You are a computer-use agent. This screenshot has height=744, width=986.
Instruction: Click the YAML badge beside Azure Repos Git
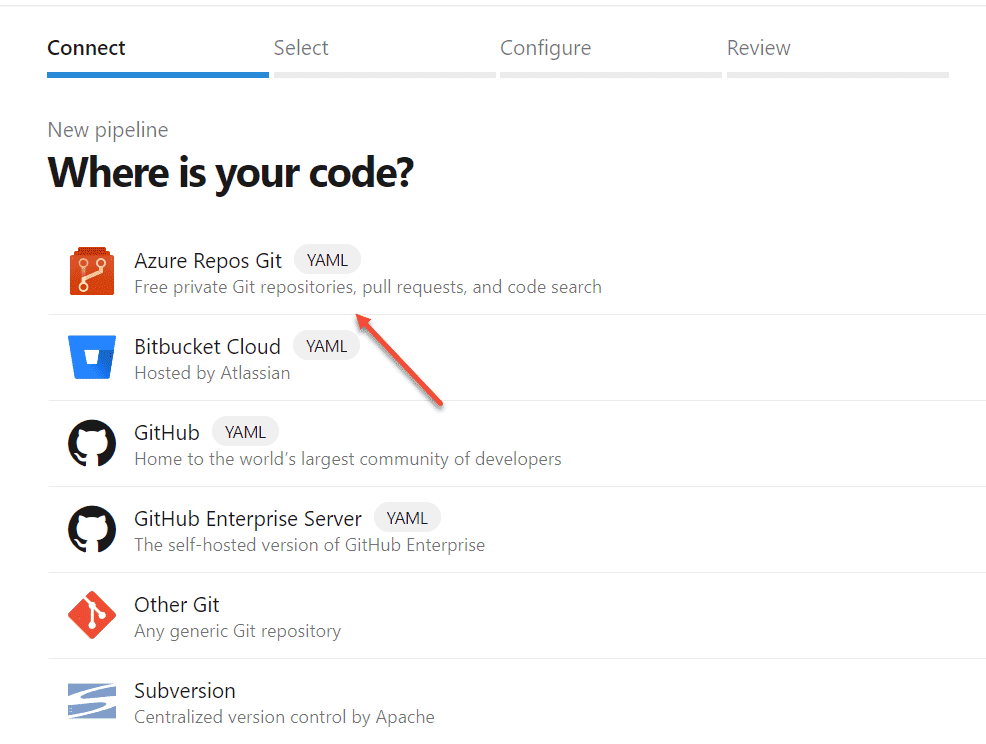coord(327,260)
